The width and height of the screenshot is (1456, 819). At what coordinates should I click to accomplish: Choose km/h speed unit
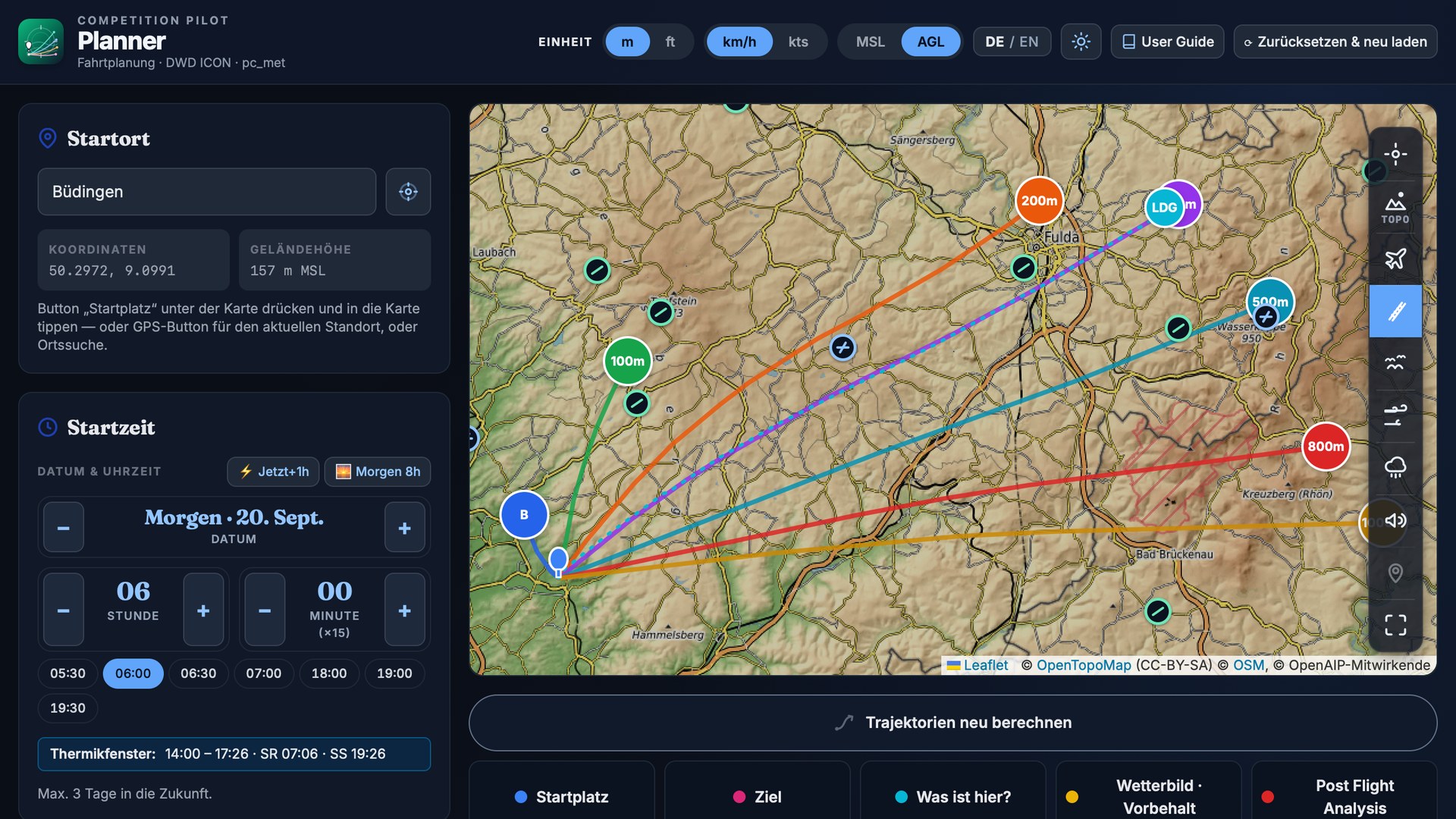coord(739,42)
